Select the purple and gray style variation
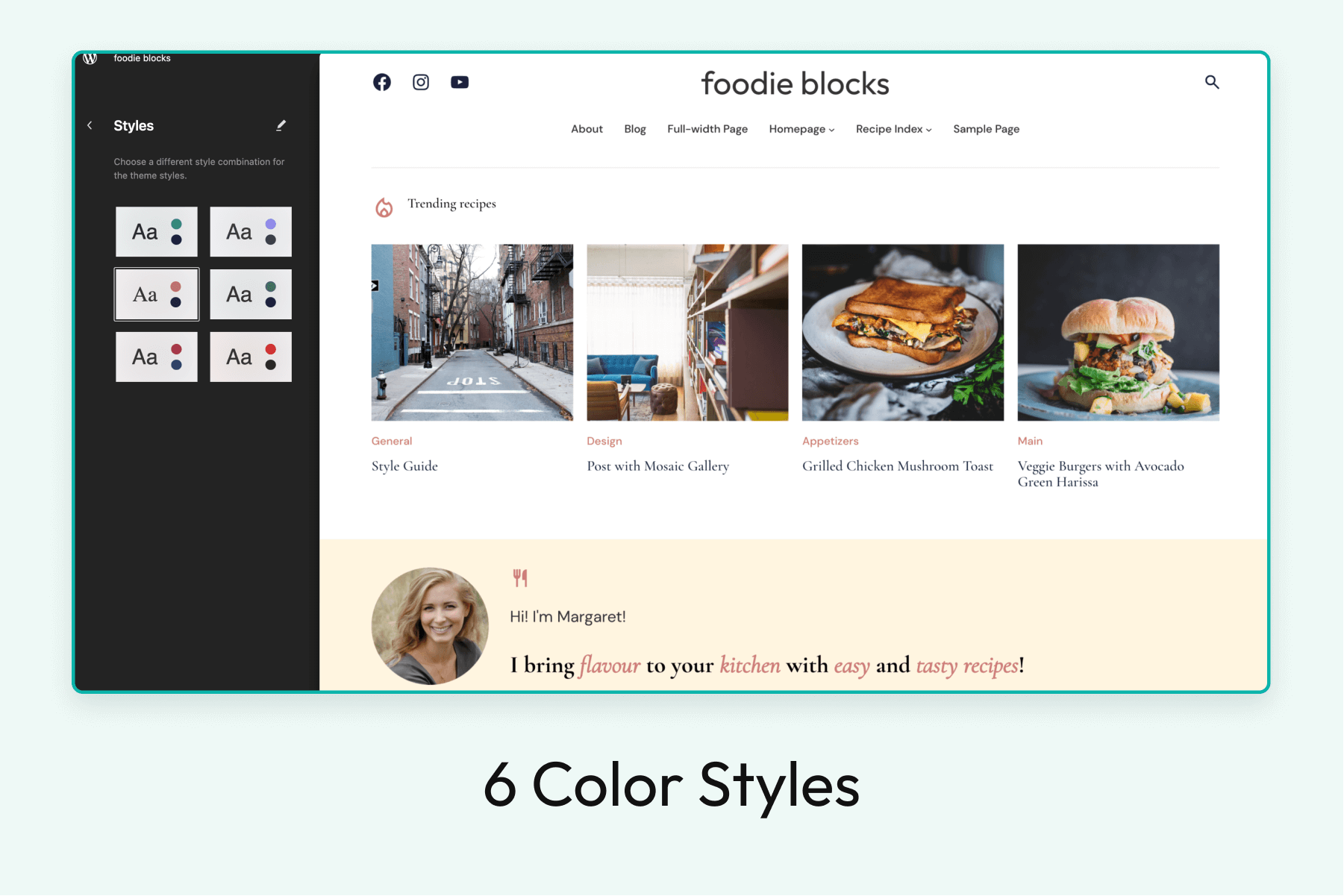This screenshot has width=1344, height=896. pos(251,232)
